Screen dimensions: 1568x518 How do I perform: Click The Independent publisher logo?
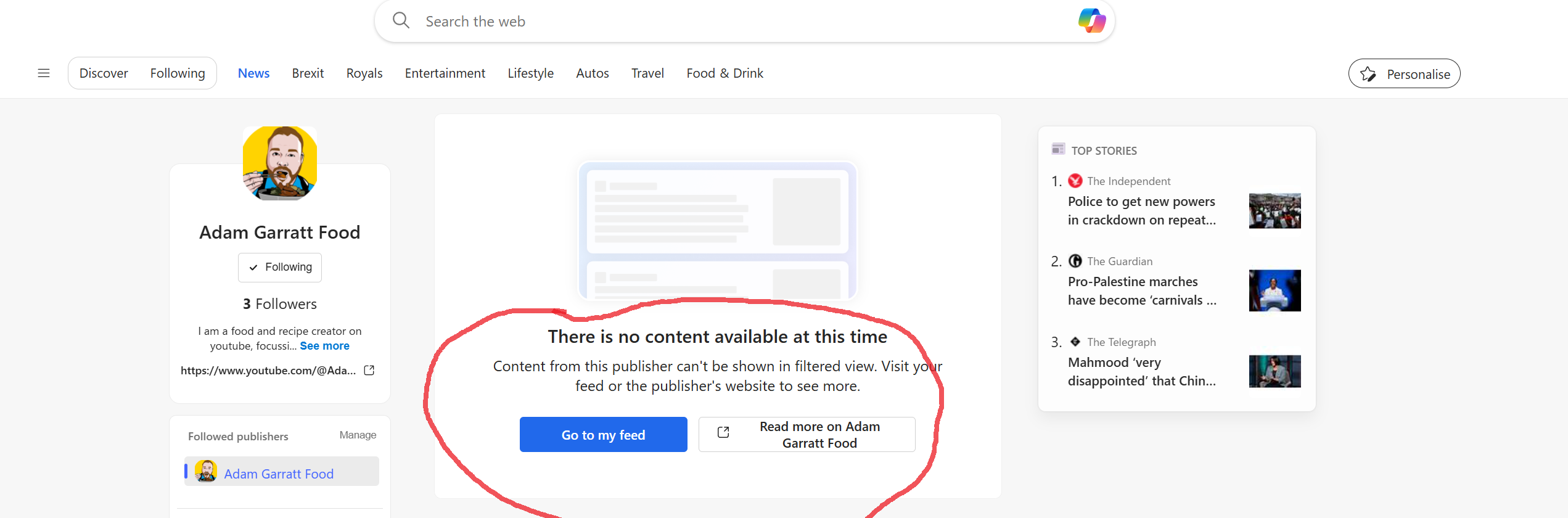pyautogui.click(x=1075, y=181)
